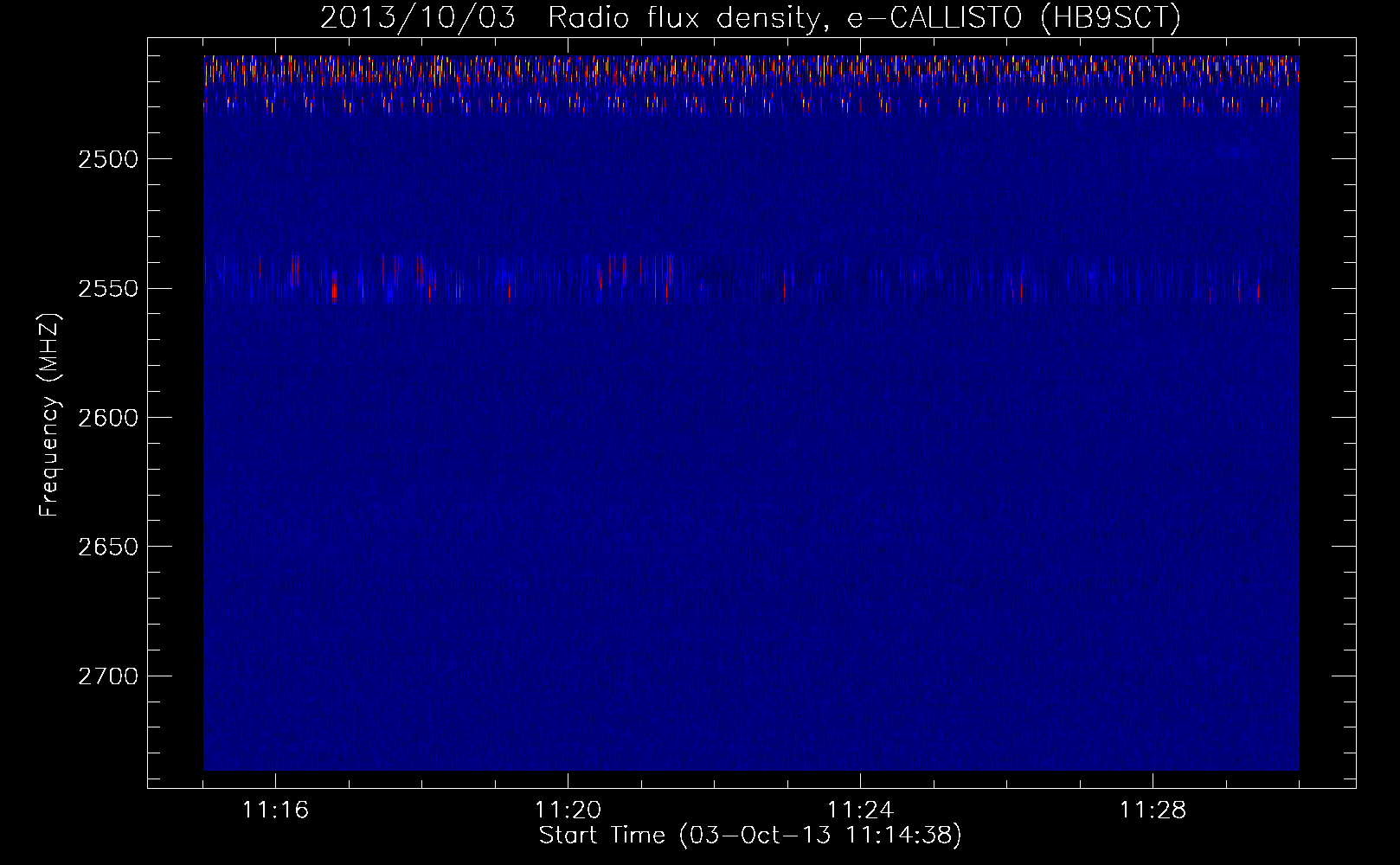Viewport: 1400px width, 865px height.
Task: Click the 11:28 time axis label
Action: pyautogui.click(x=1153, y=810)
